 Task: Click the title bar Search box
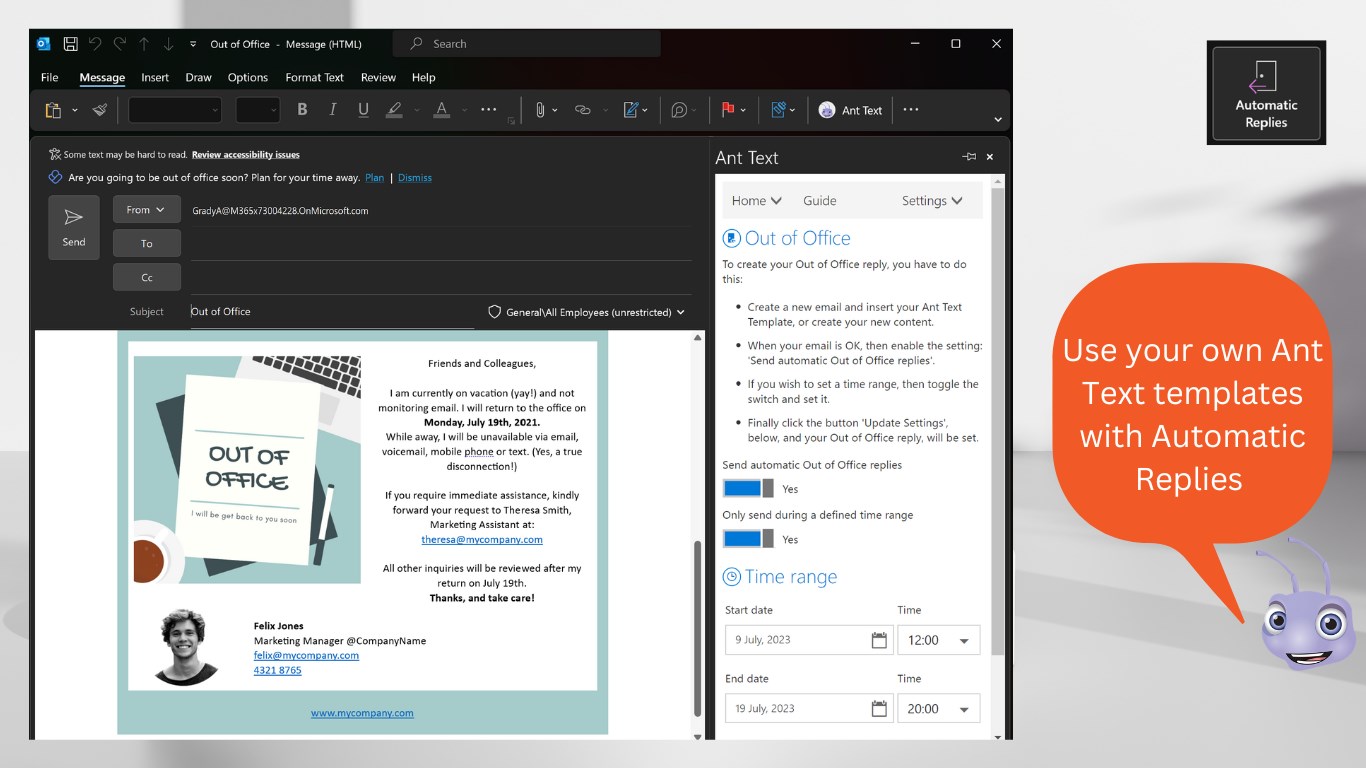tap(527, 44)
